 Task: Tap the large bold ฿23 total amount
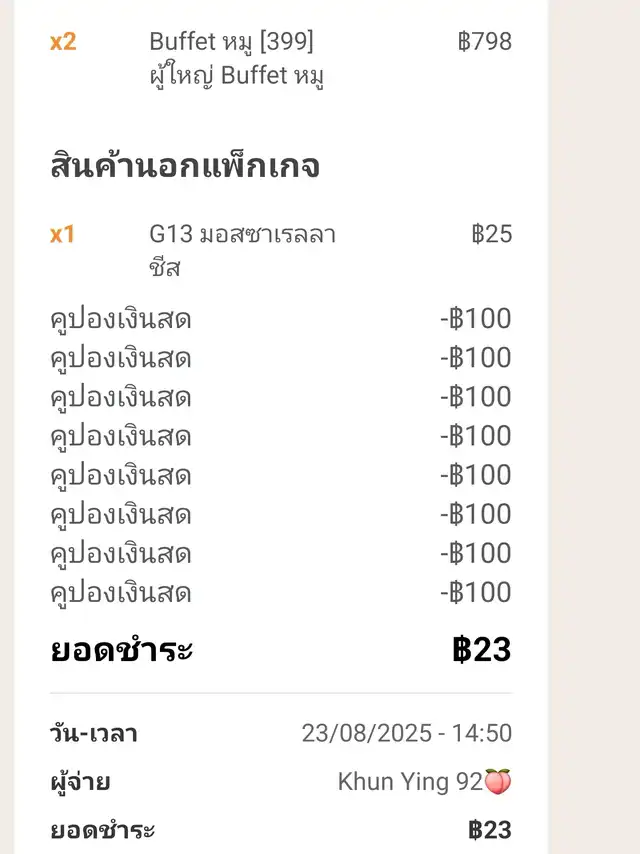click(481, 651)
